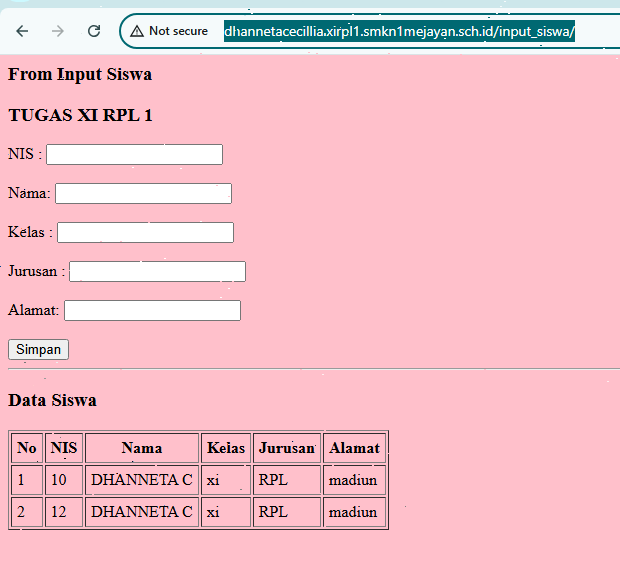The height and width of the screenshot is (588, 620).
Task: Focus the NIS input field
Action: [134, 154]
